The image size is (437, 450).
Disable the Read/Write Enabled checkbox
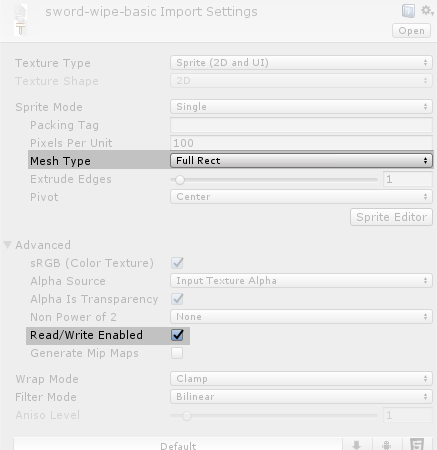(x=177, y=335)
